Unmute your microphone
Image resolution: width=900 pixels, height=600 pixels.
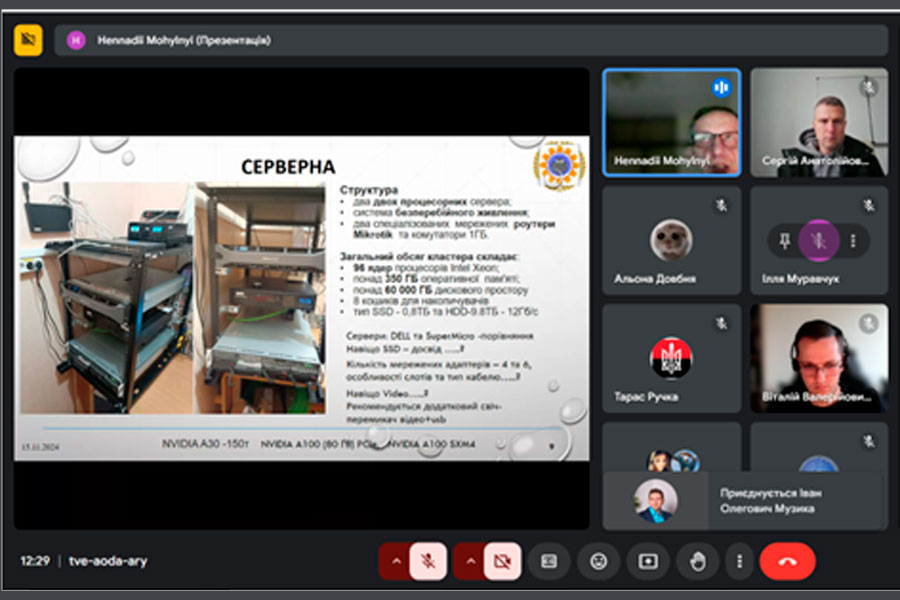tap(427, 561)
